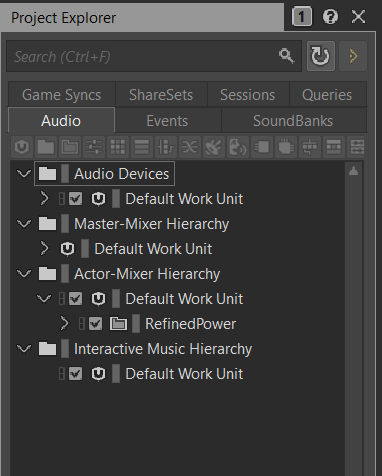Click the Work Unit creation toolbar icon
The image size is (382, 476).
pos(22,147)
